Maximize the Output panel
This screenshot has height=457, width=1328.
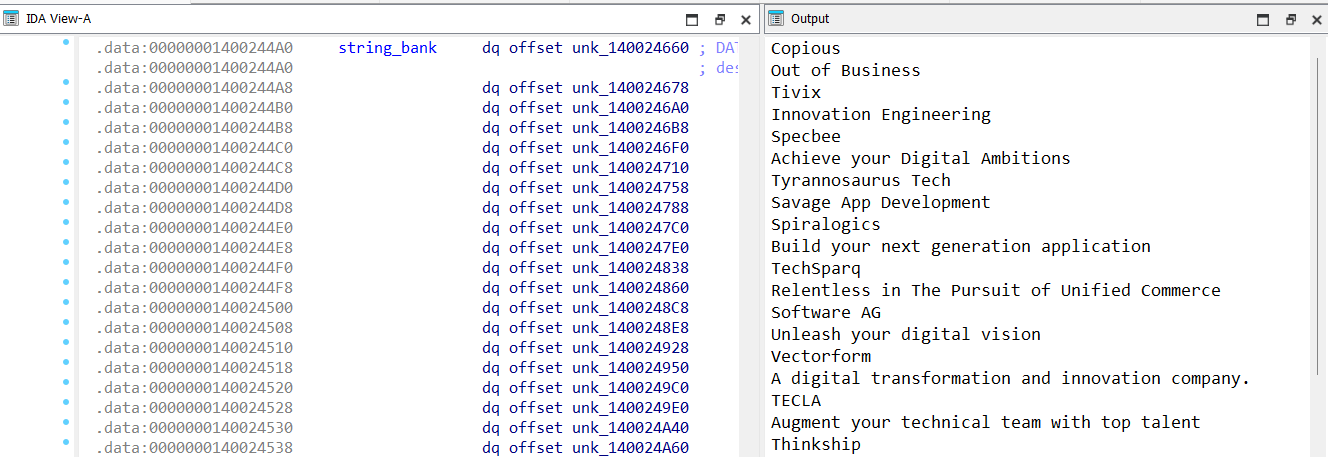(1263, 20)
